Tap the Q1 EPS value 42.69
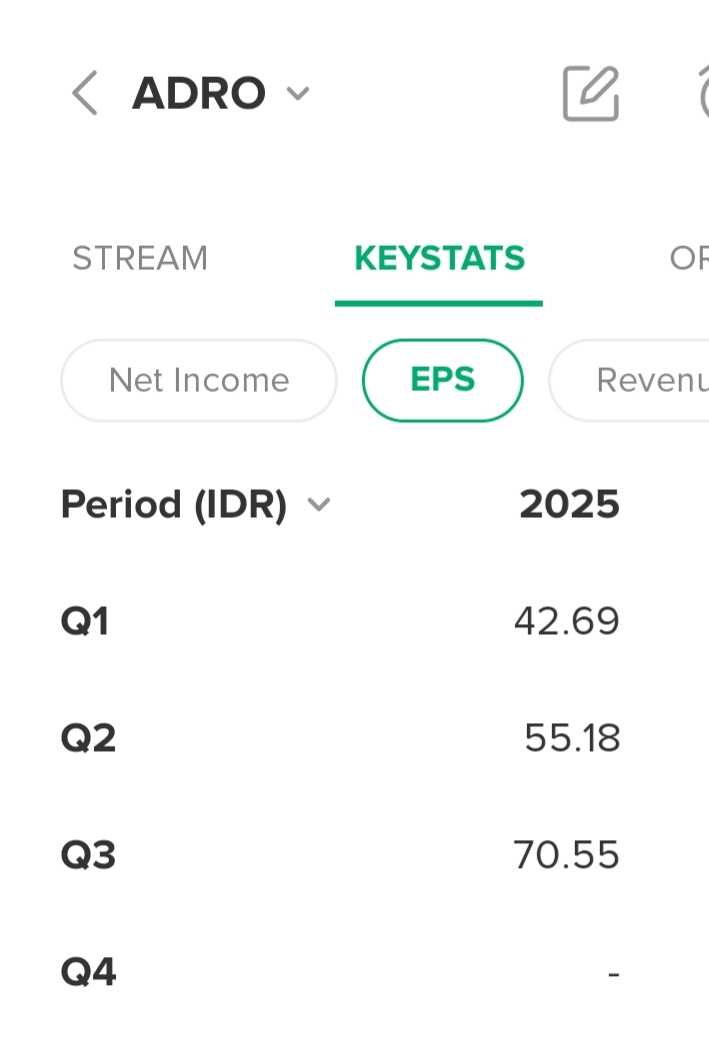This screenshot has height=1064, width=709. point(566,622)
